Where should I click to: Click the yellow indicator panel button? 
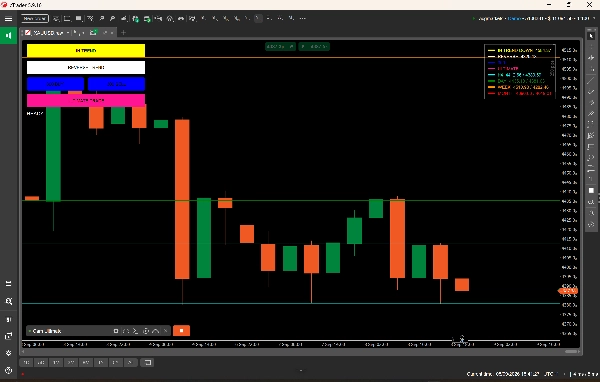pyautogui.click(x=86, y=51)
